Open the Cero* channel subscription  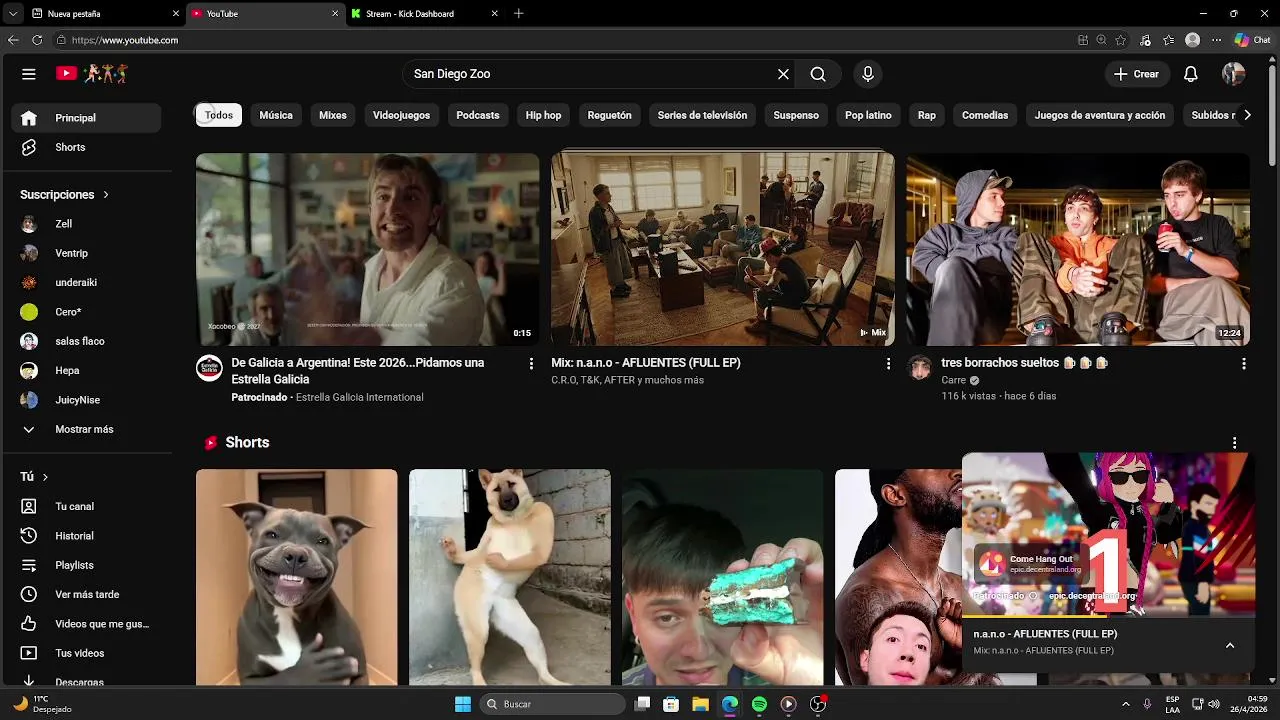[86, 312]
